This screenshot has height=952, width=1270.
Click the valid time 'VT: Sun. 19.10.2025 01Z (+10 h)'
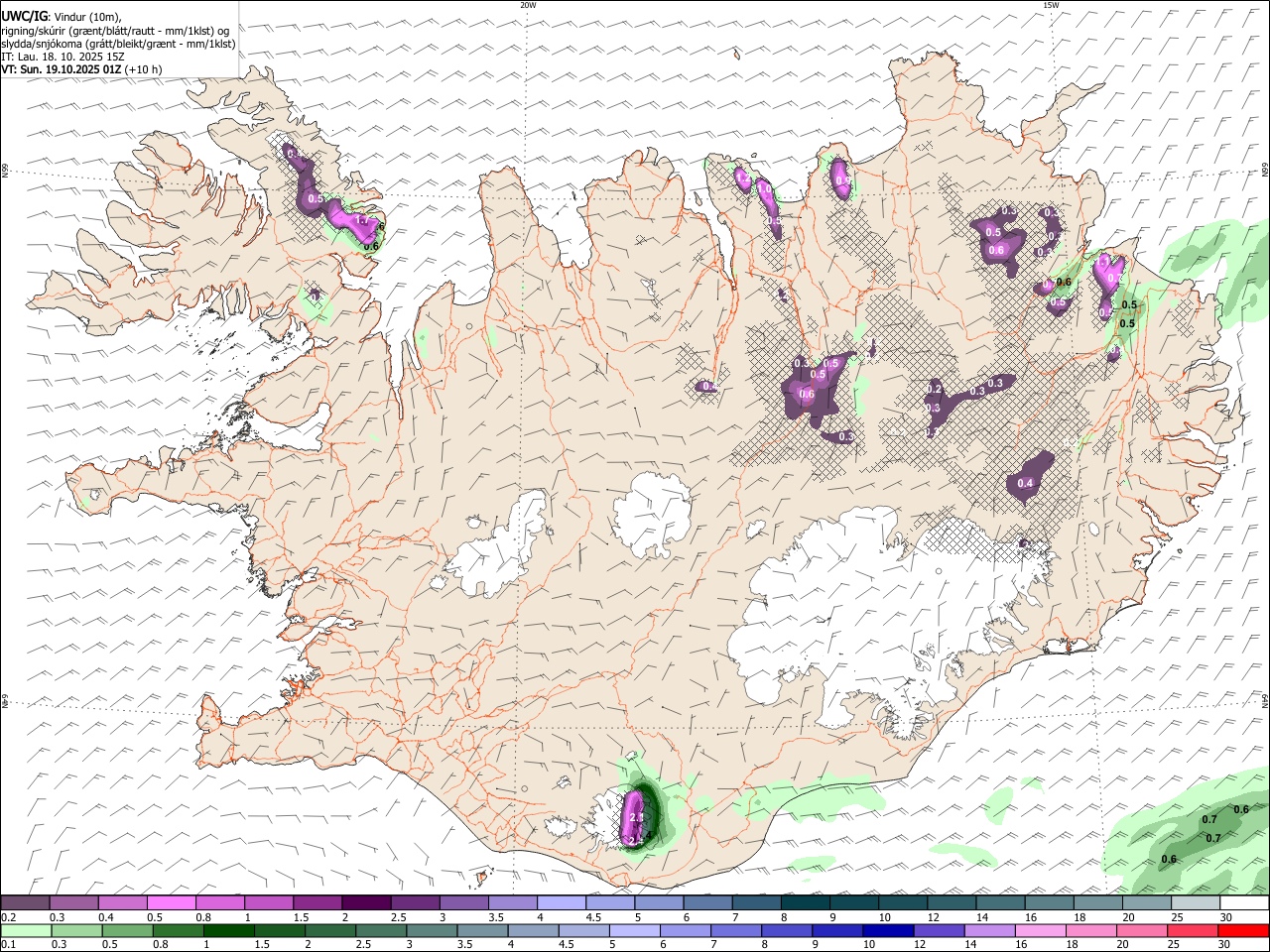point(81,69)
